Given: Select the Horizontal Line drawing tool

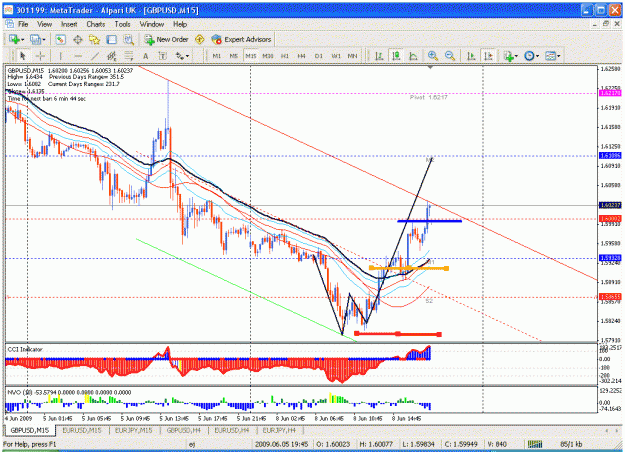Looking at the screenshot, I should point(78,56).
